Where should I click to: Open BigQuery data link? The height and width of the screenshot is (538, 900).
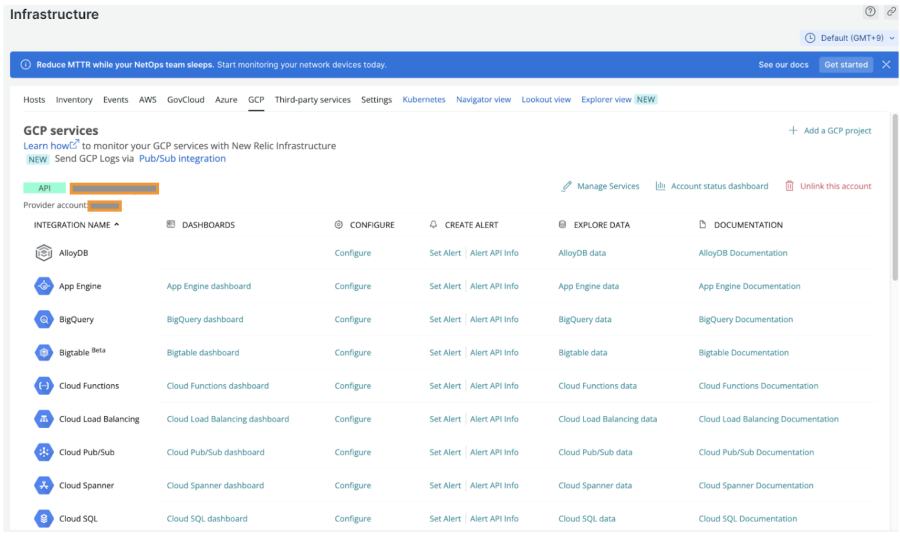coord(585,319)
